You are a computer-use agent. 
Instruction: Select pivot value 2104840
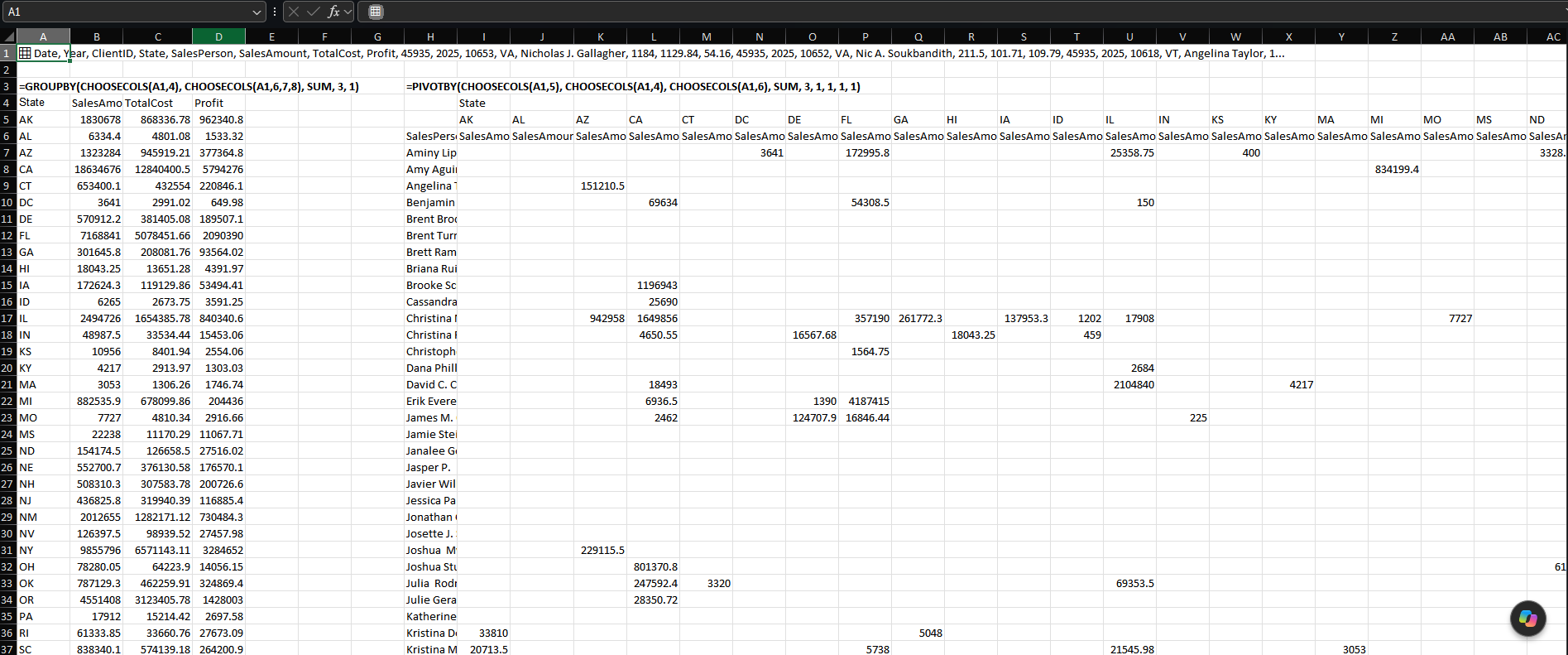[1129, 384]
